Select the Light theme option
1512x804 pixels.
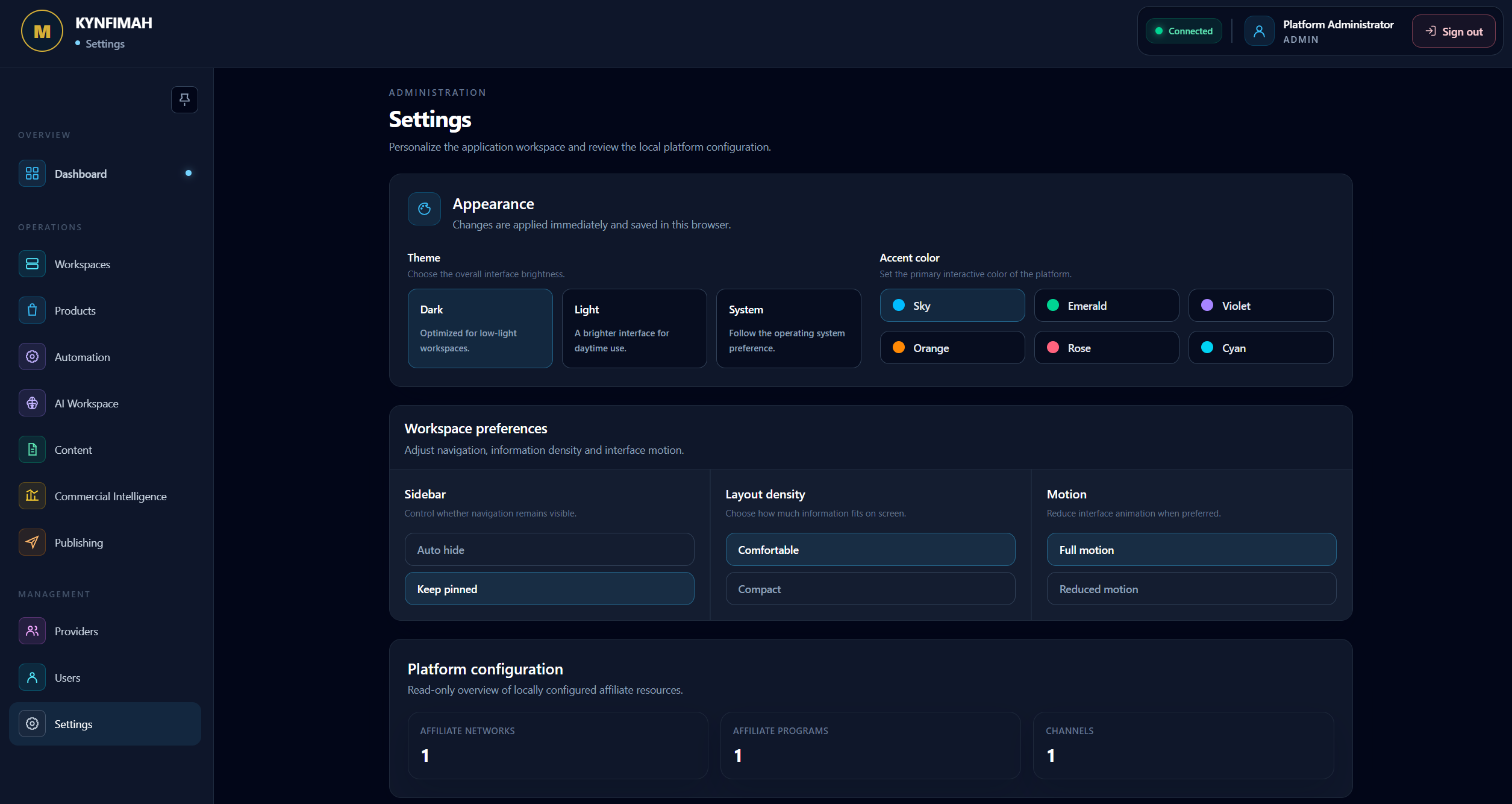[634, 328]
